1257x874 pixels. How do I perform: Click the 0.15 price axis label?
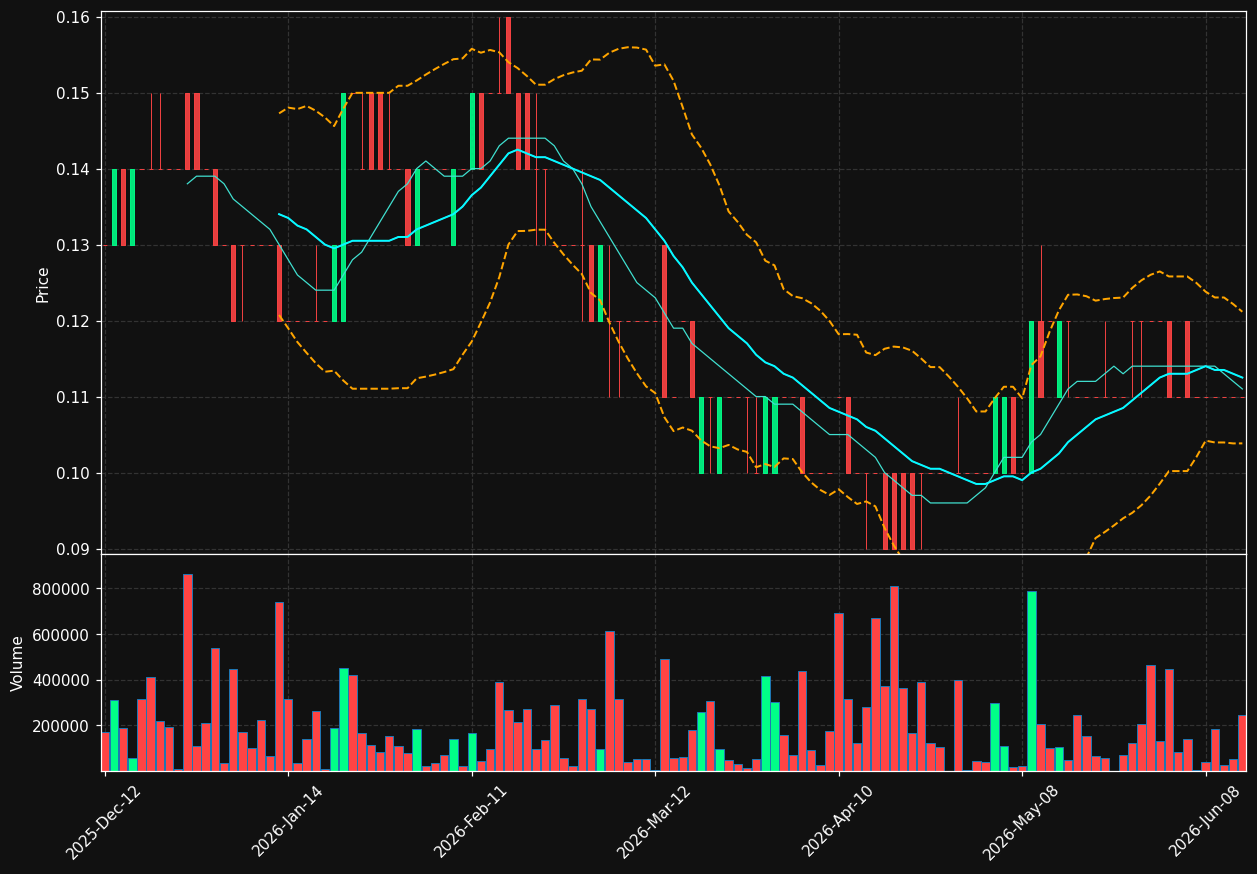point(73,93)
